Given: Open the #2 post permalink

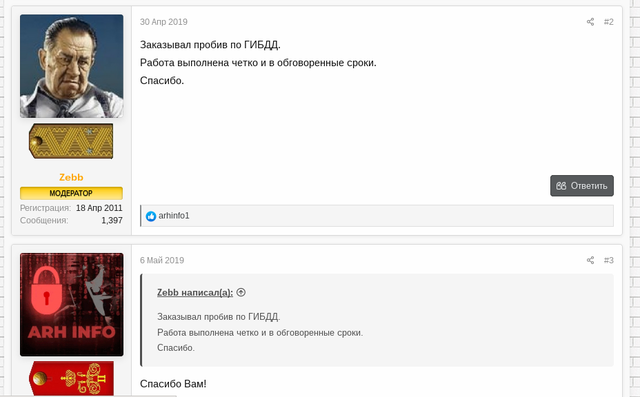Looking at the screenshot, I should (x=609, y=22).
